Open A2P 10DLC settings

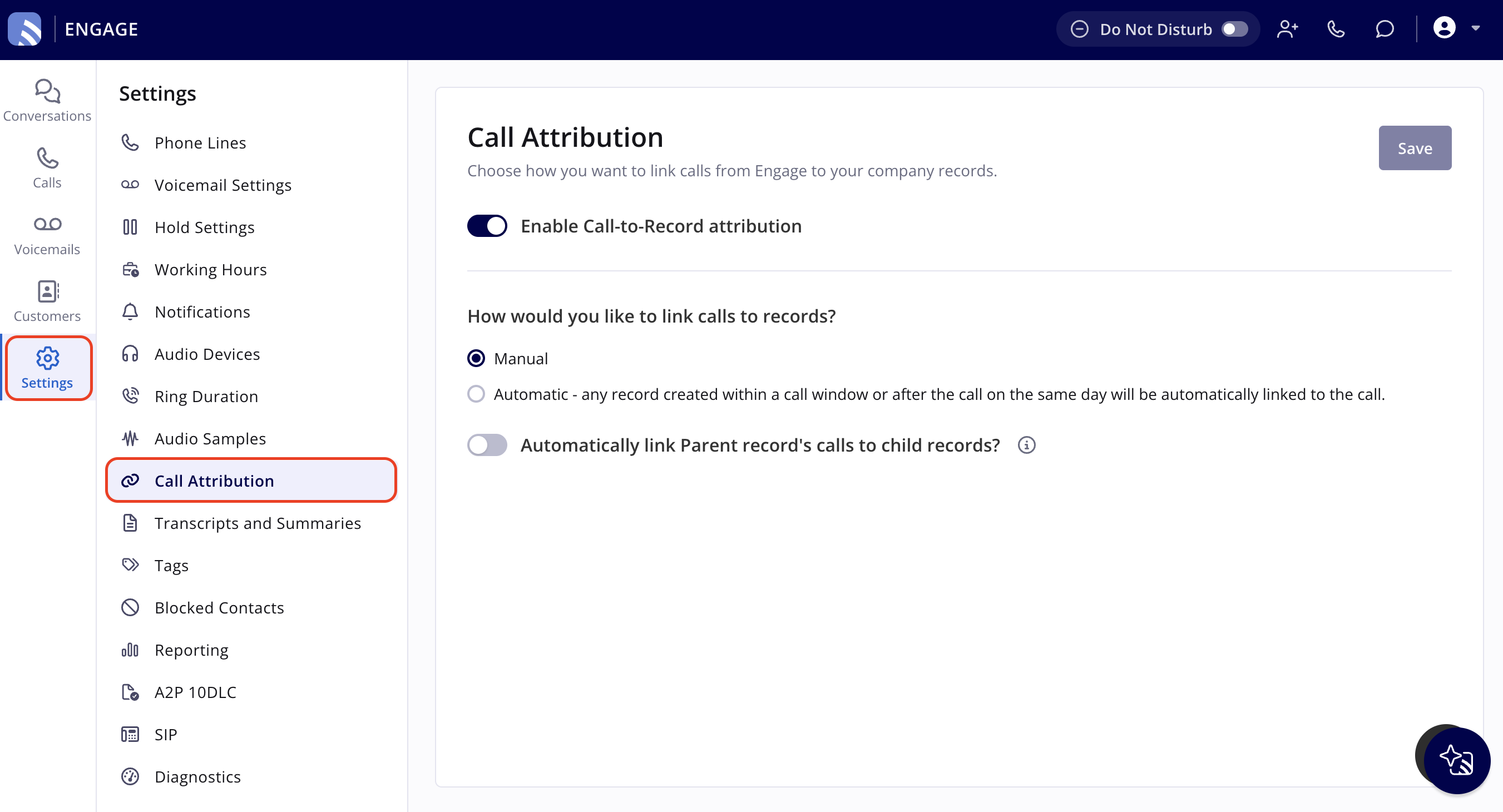251,692
